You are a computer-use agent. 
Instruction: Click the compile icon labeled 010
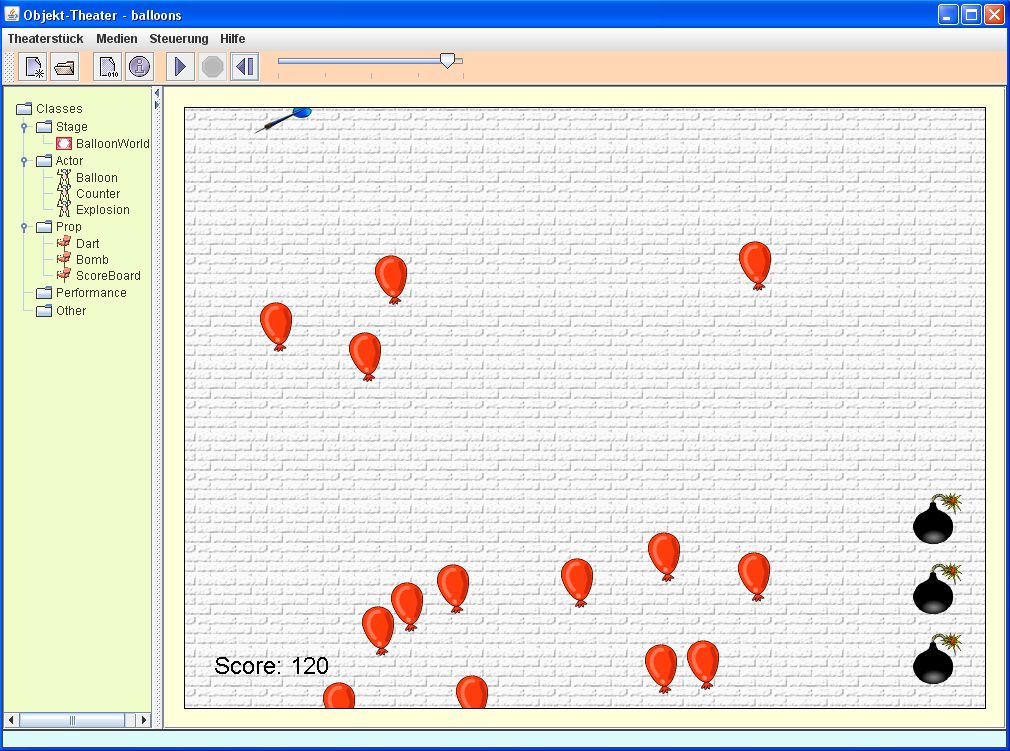107,67
